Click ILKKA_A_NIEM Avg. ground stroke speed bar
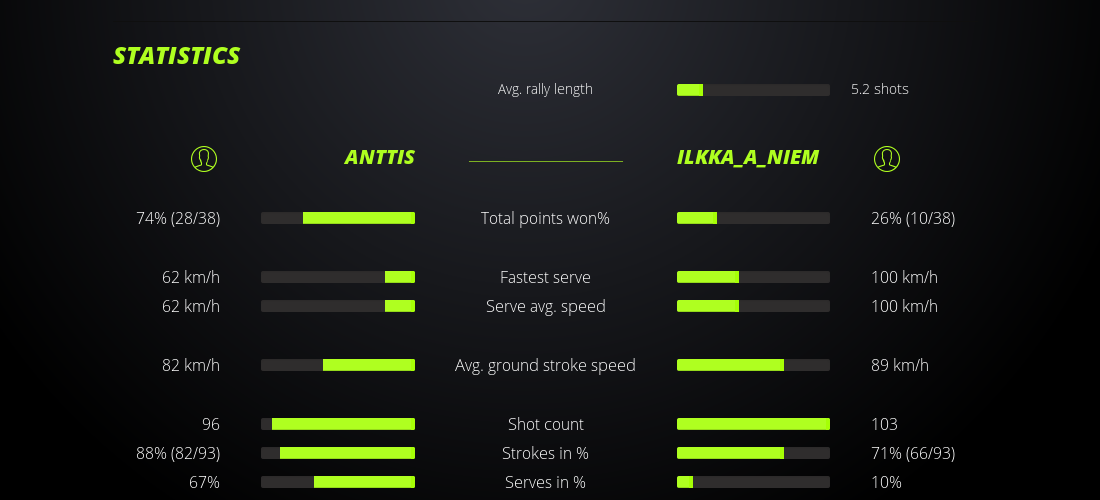 [753, 365]
